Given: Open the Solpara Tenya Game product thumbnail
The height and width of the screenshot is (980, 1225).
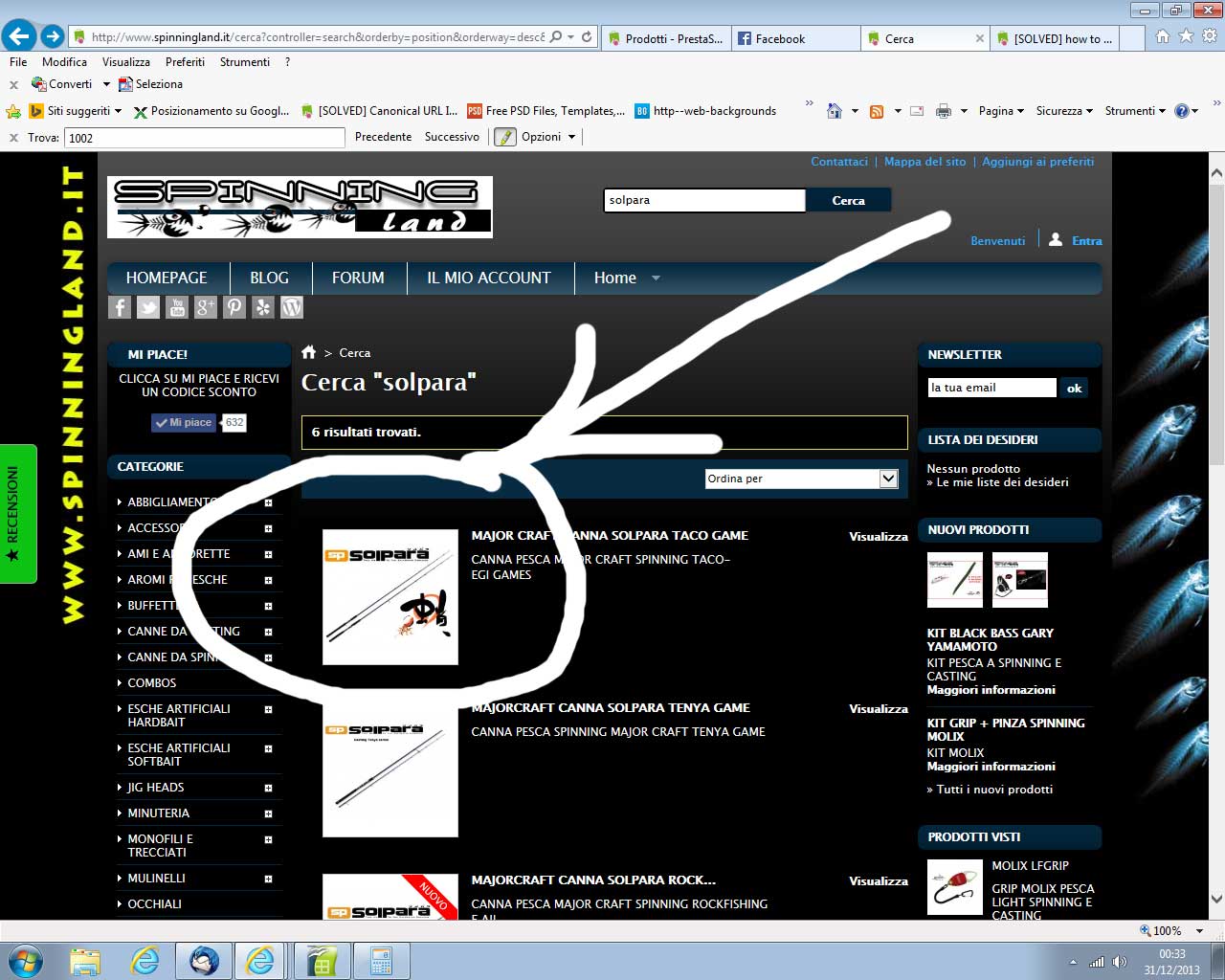Looking at the screenshot, I should tap(390, 769).
